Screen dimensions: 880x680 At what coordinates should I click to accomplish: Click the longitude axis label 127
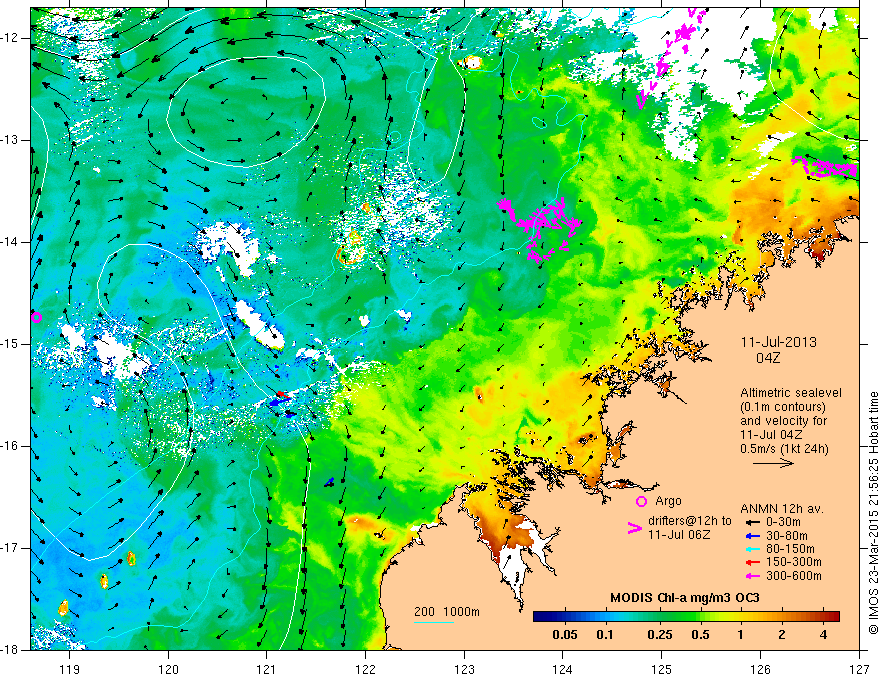859,669
